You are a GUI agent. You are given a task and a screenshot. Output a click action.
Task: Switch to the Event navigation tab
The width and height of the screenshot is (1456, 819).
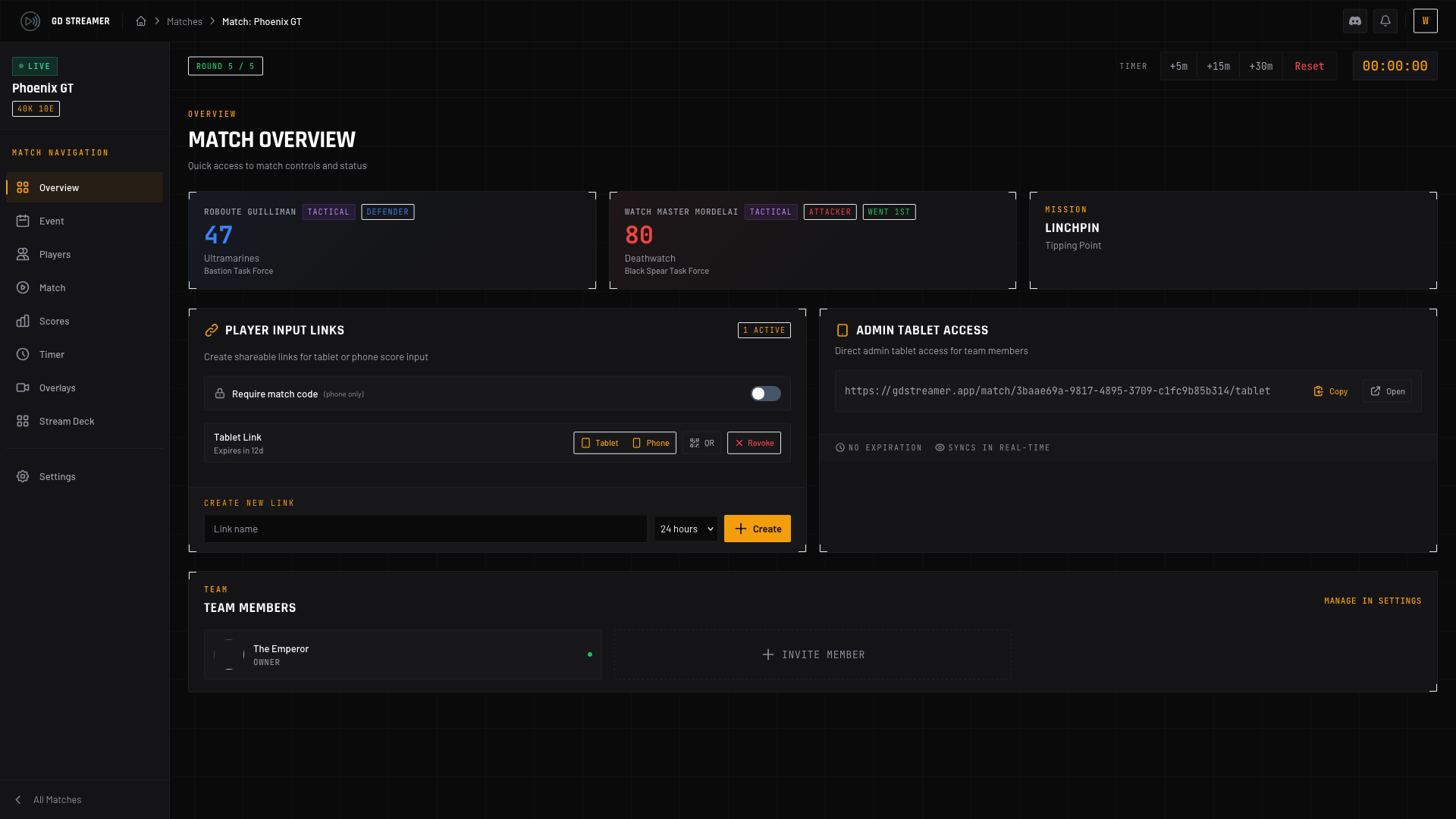pyautogui.click(x=51, y=221)
